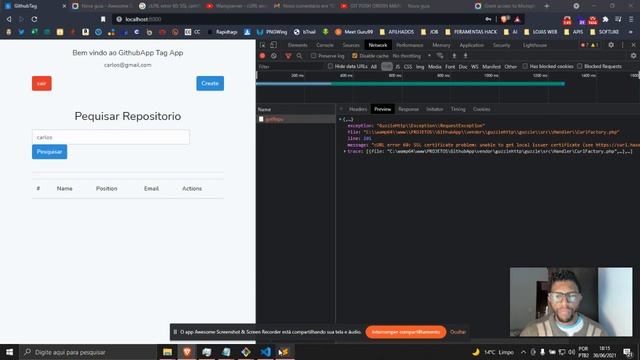The height and width of the screenshot is (360, 640).
Task: Open File Explorer from taskbar
Action: coord(167,352)
